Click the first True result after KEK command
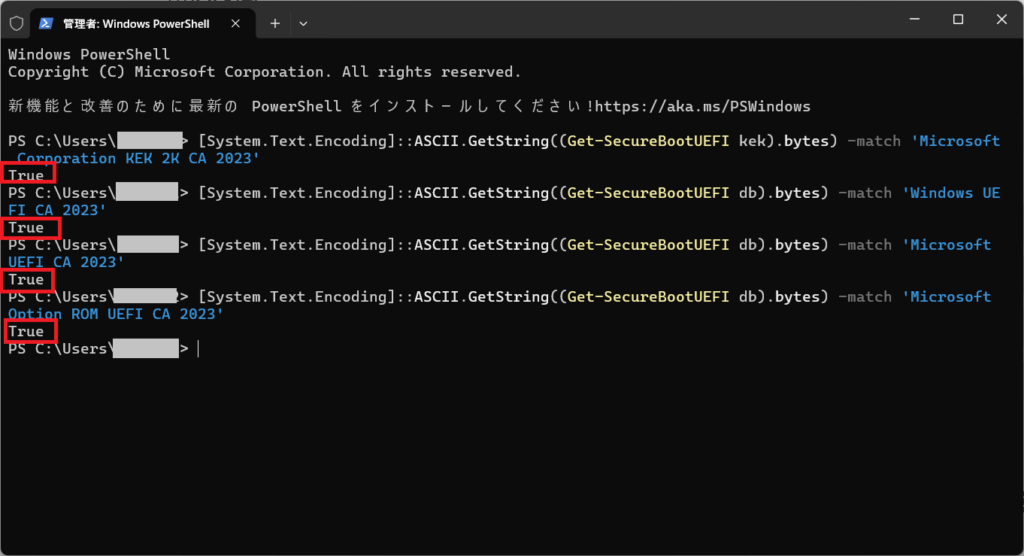 [26, 176]
